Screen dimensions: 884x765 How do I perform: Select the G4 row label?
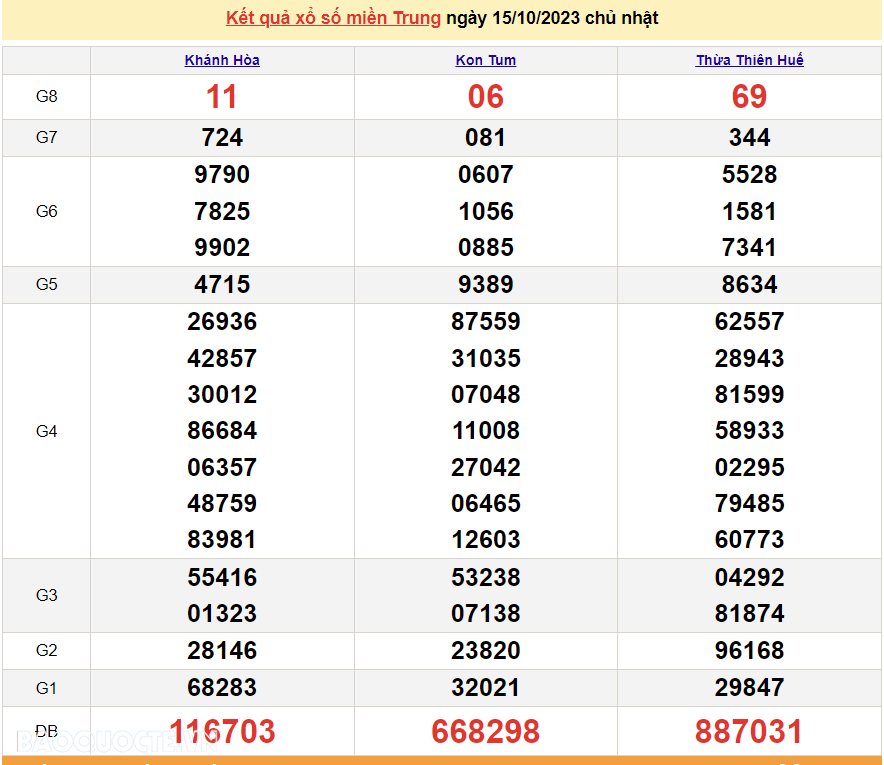(x=47, y=431)
